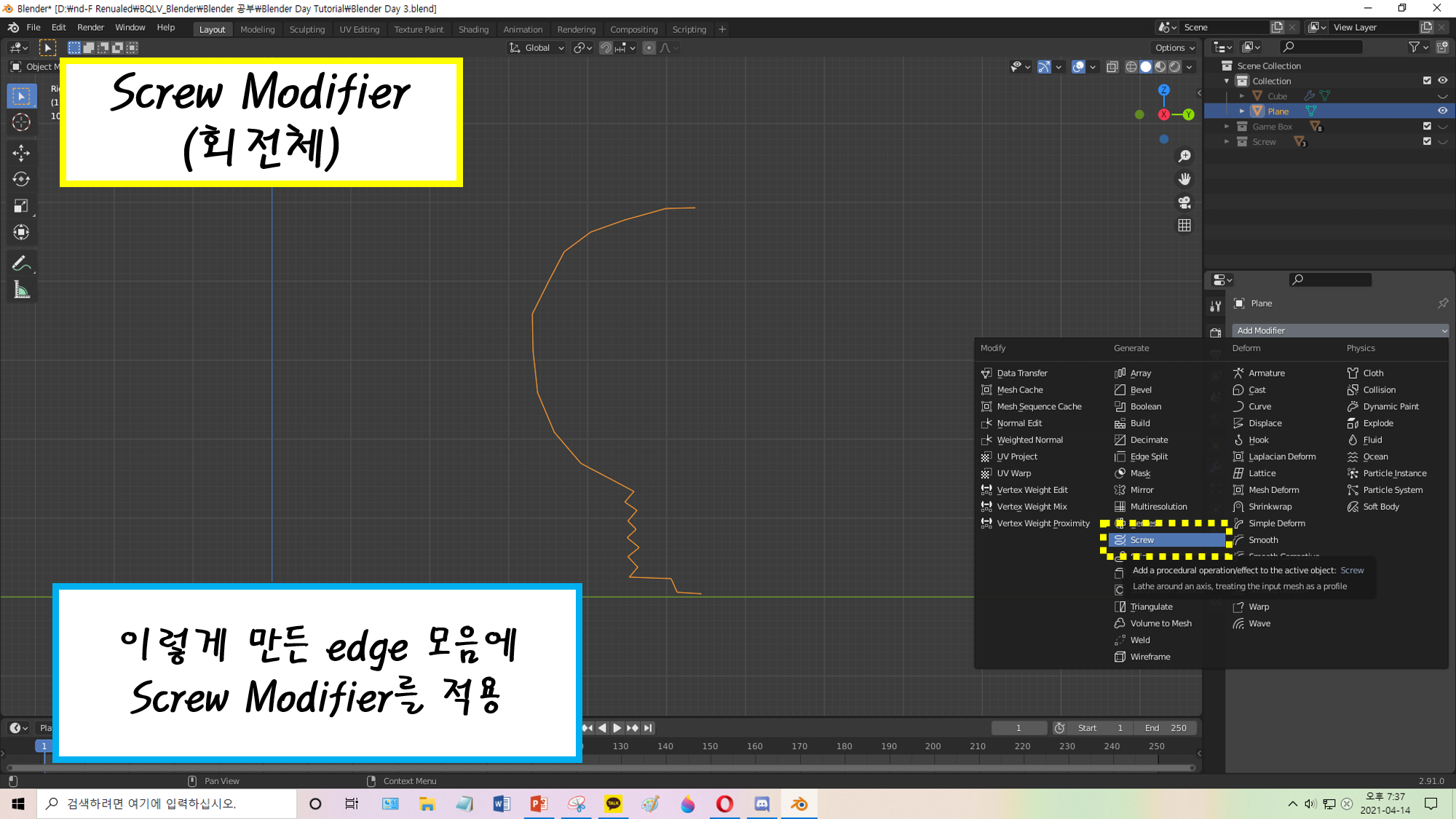Switch to the Modeling workspace tab
The height and width of the screenshot is (819, 1456).
point(257,30)
